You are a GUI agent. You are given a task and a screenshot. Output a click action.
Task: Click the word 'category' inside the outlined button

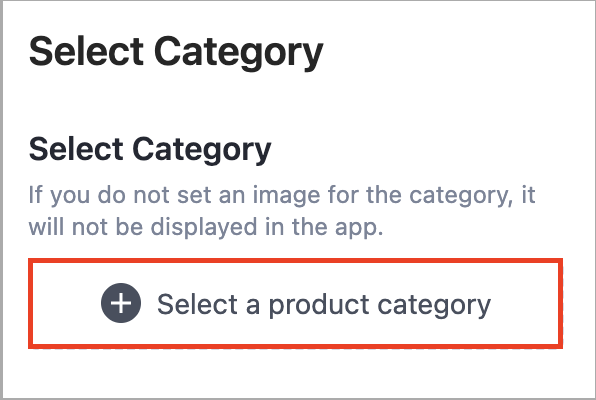pos(434,306)
